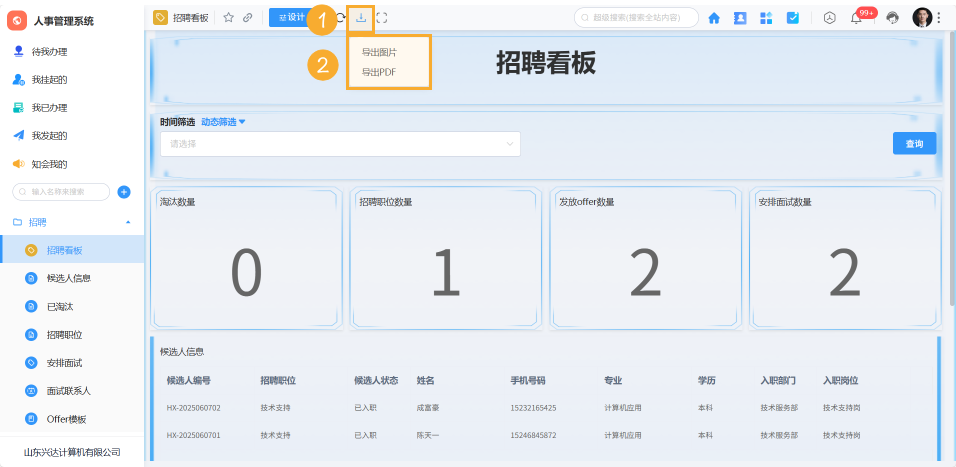Image resolution: width=956 pixels, height=467 pixels.
Task: Open 候选人信息 sidebar item
Action: 72,278
